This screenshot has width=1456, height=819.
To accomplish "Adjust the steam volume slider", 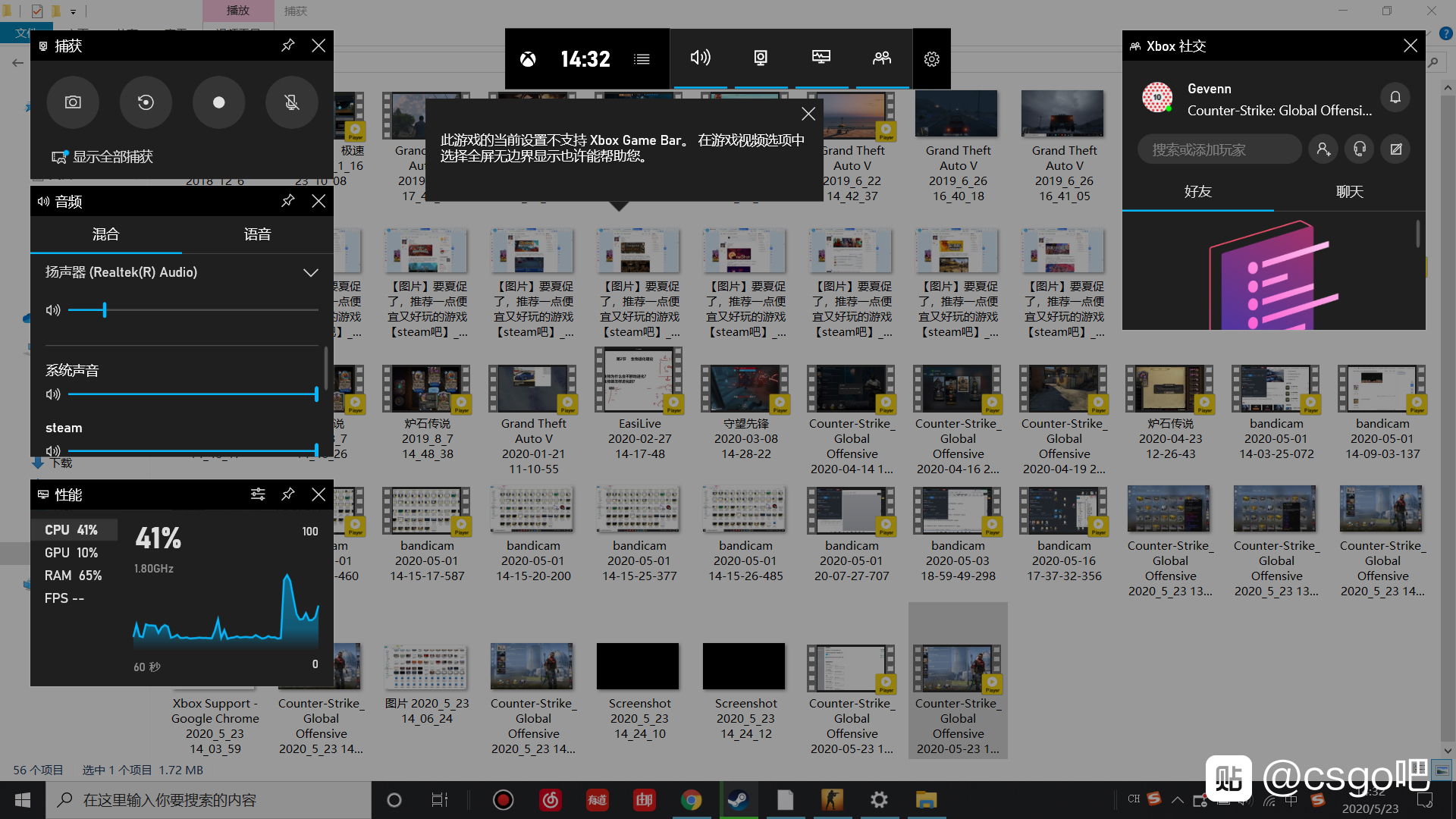I will (193, 450).
